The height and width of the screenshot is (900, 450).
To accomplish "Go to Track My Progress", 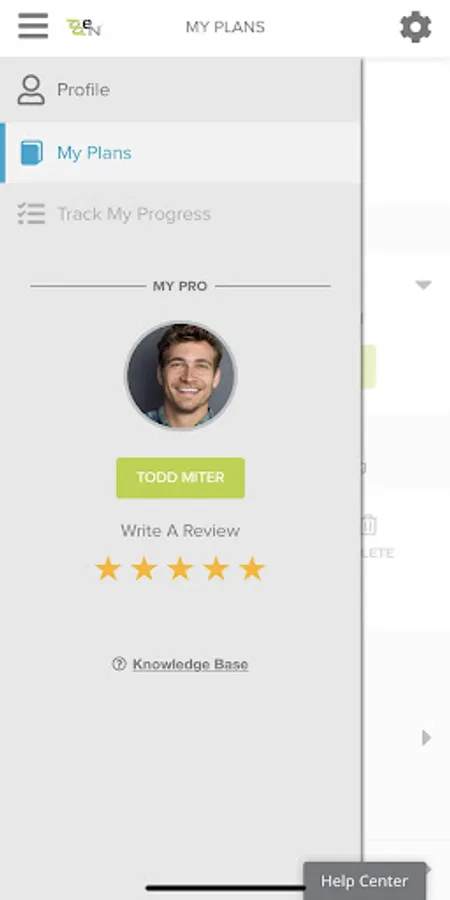I will click(180, 214).
